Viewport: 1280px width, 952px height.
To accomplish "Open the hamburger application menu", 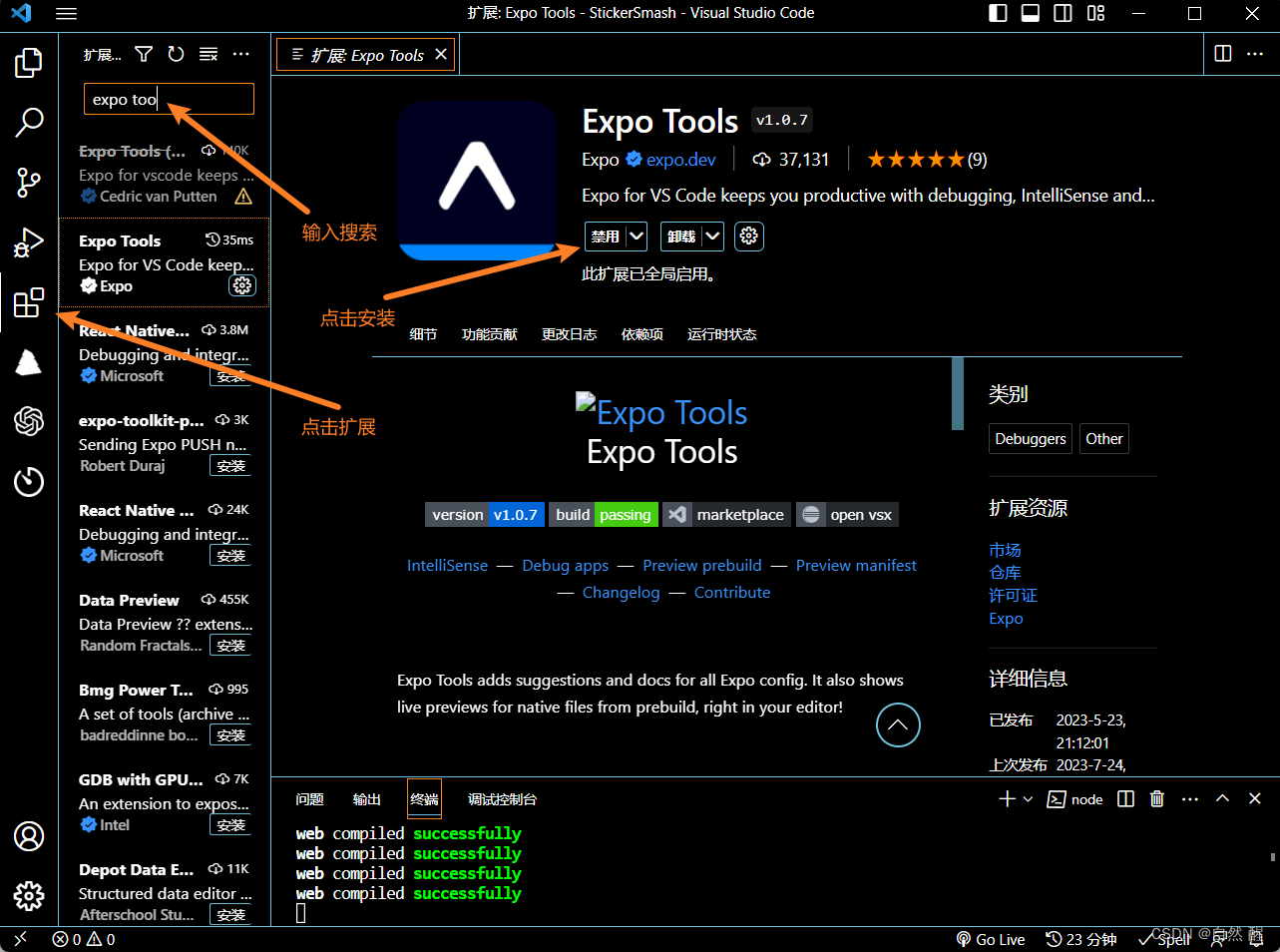I will tap(66, 14).
